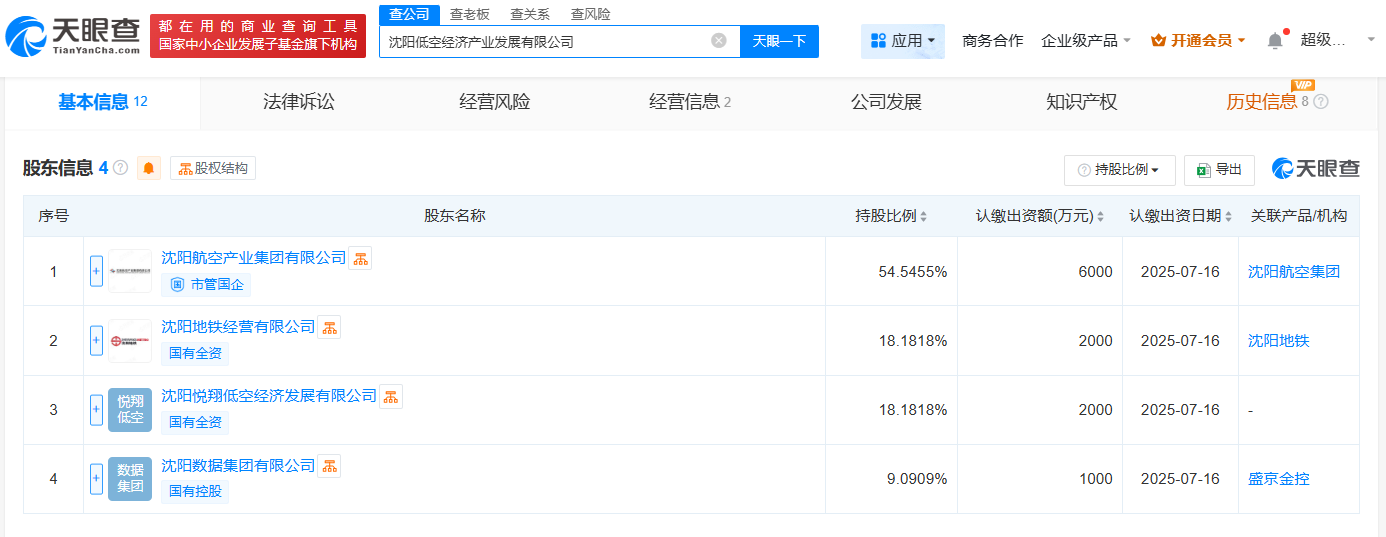
Task: Open the 应用 apps dropdown
Action: click(902, 41)
